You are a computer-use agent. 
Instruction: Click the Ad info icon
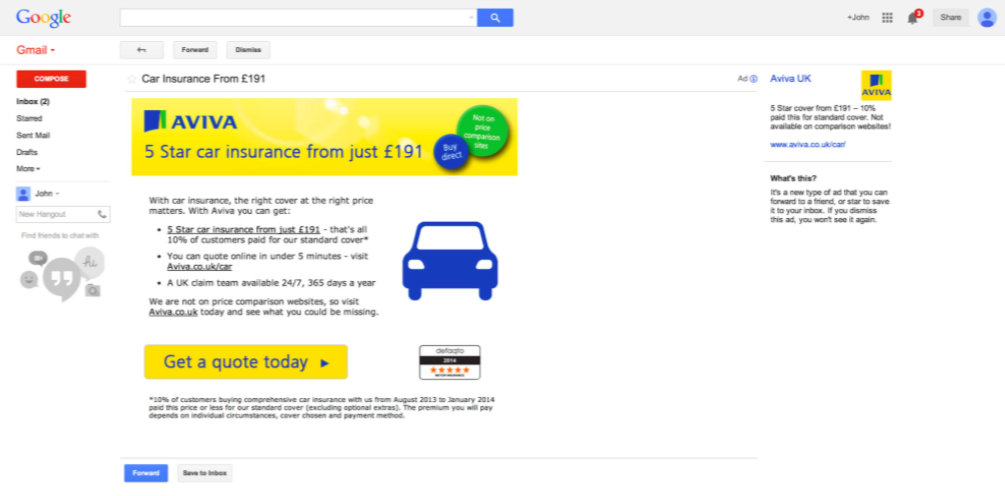tap(754, 79)
